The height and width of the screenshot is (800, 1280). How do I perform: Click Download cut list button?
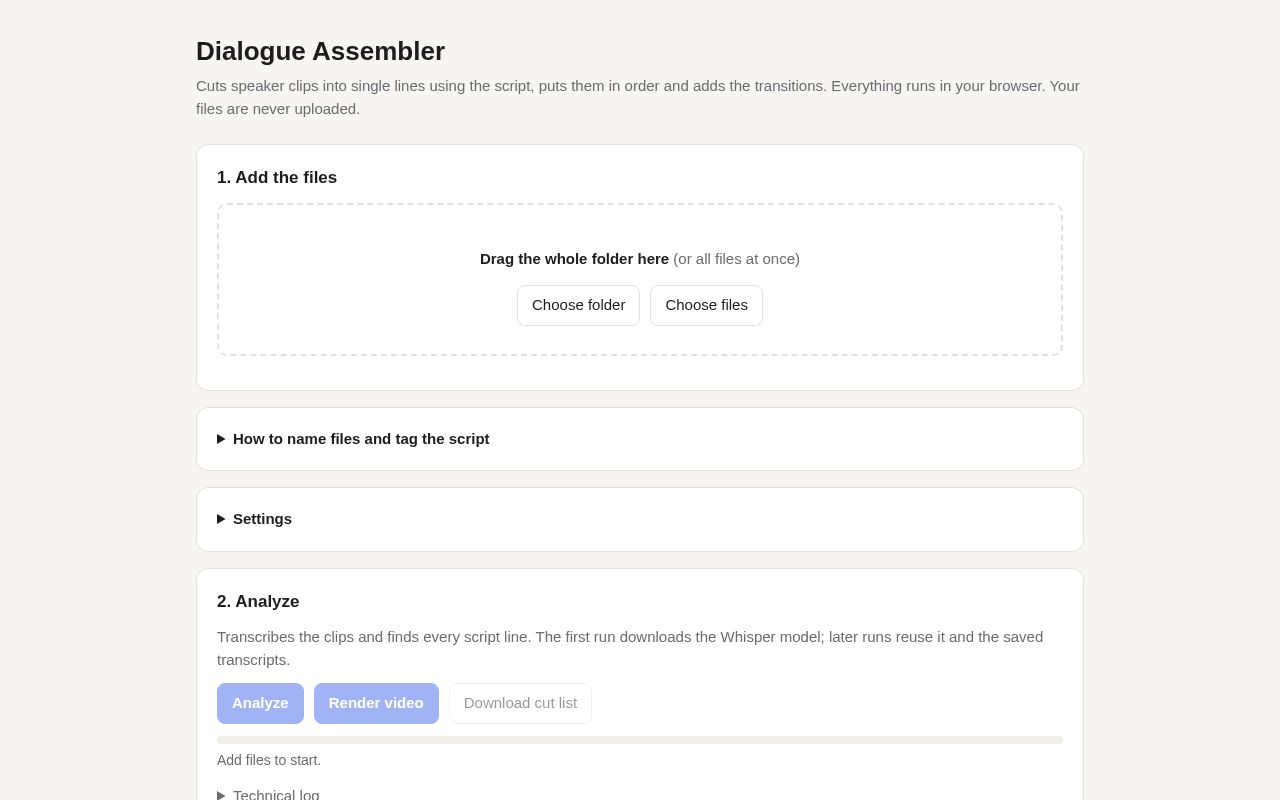point(520,703)
